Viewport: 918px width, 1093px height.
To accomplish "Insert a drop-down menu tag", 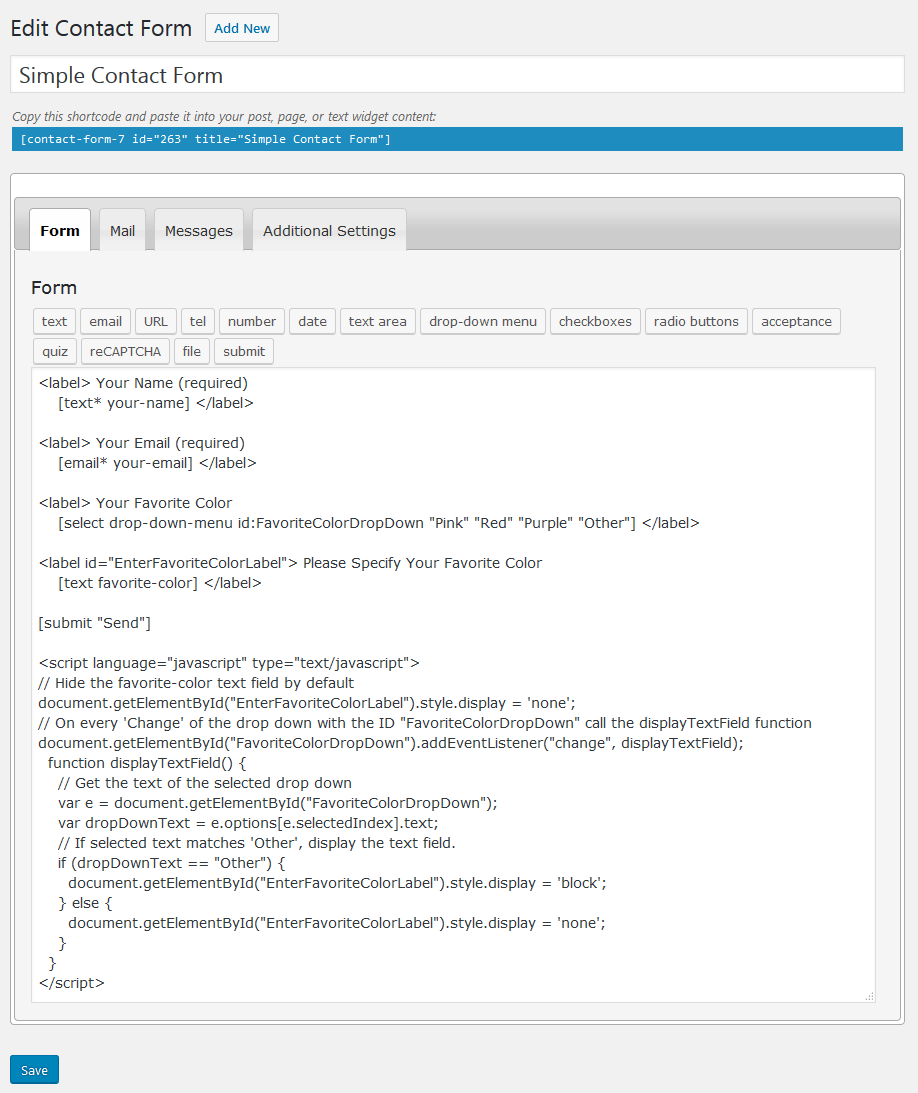I will pos(483,321).
